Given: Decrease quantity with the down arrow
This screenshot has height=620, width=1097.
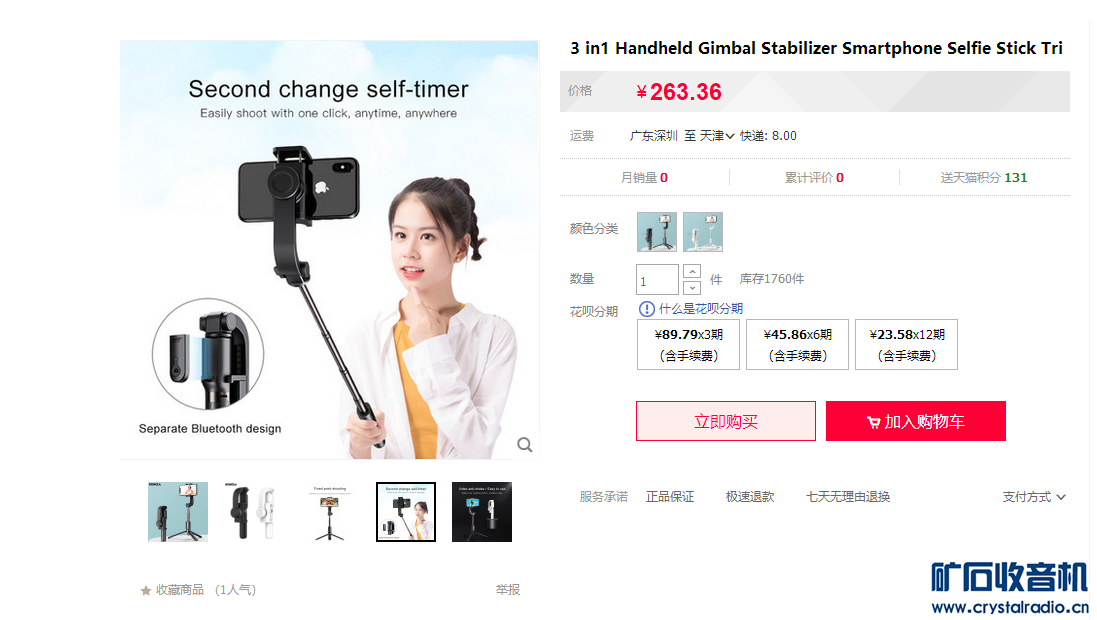Looking at the screenshot, I should [692, 288].
